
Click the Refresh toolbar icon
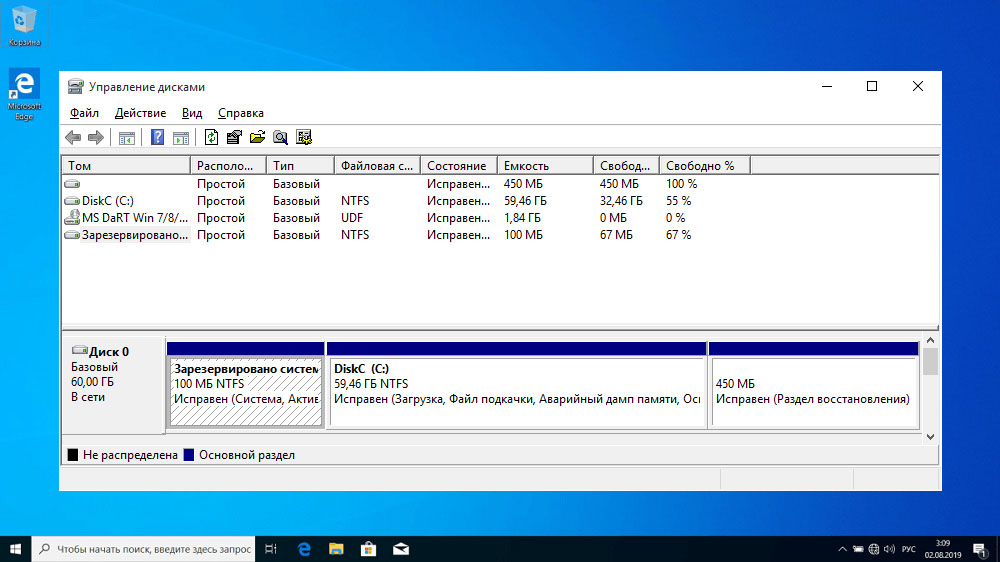(x=211, y=138)
